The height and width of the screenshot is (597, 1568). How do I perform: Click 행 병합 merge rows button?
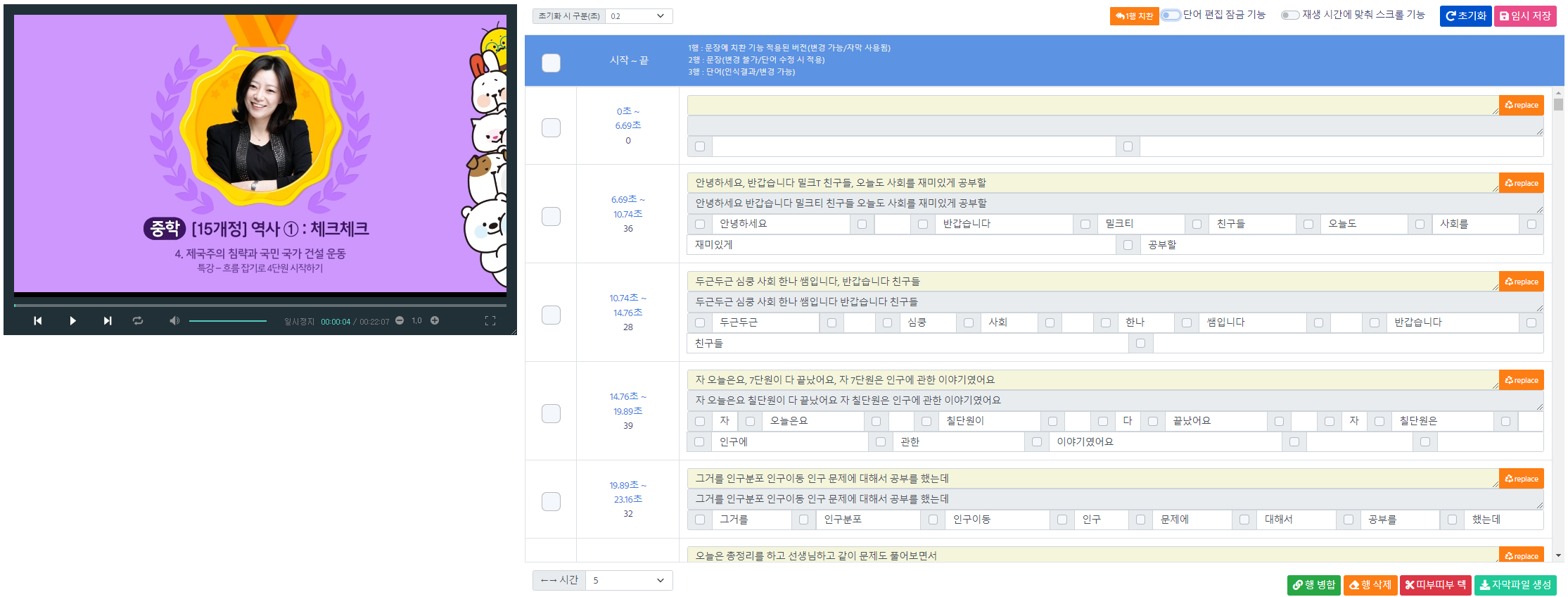coord(1313,585)
